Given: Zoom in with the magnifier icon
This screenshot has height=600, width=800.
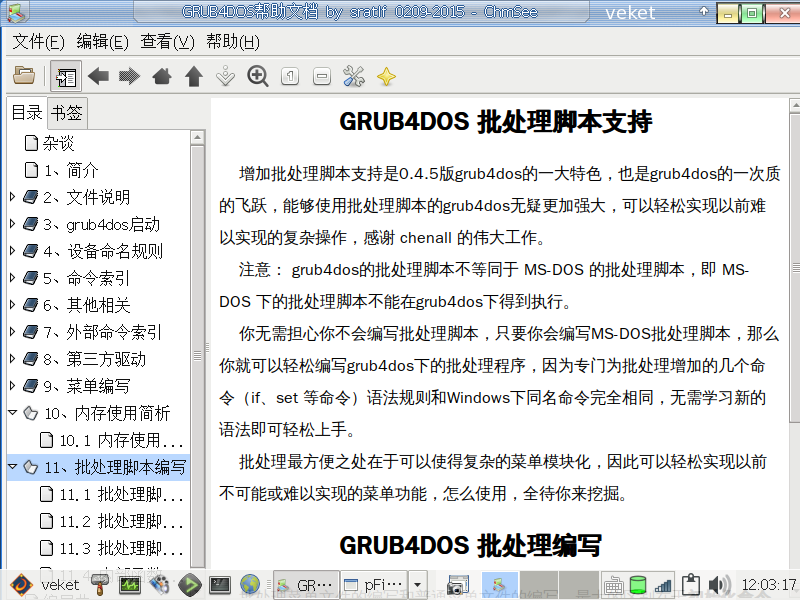Looking at the screenshot, I should coord(258,77).
